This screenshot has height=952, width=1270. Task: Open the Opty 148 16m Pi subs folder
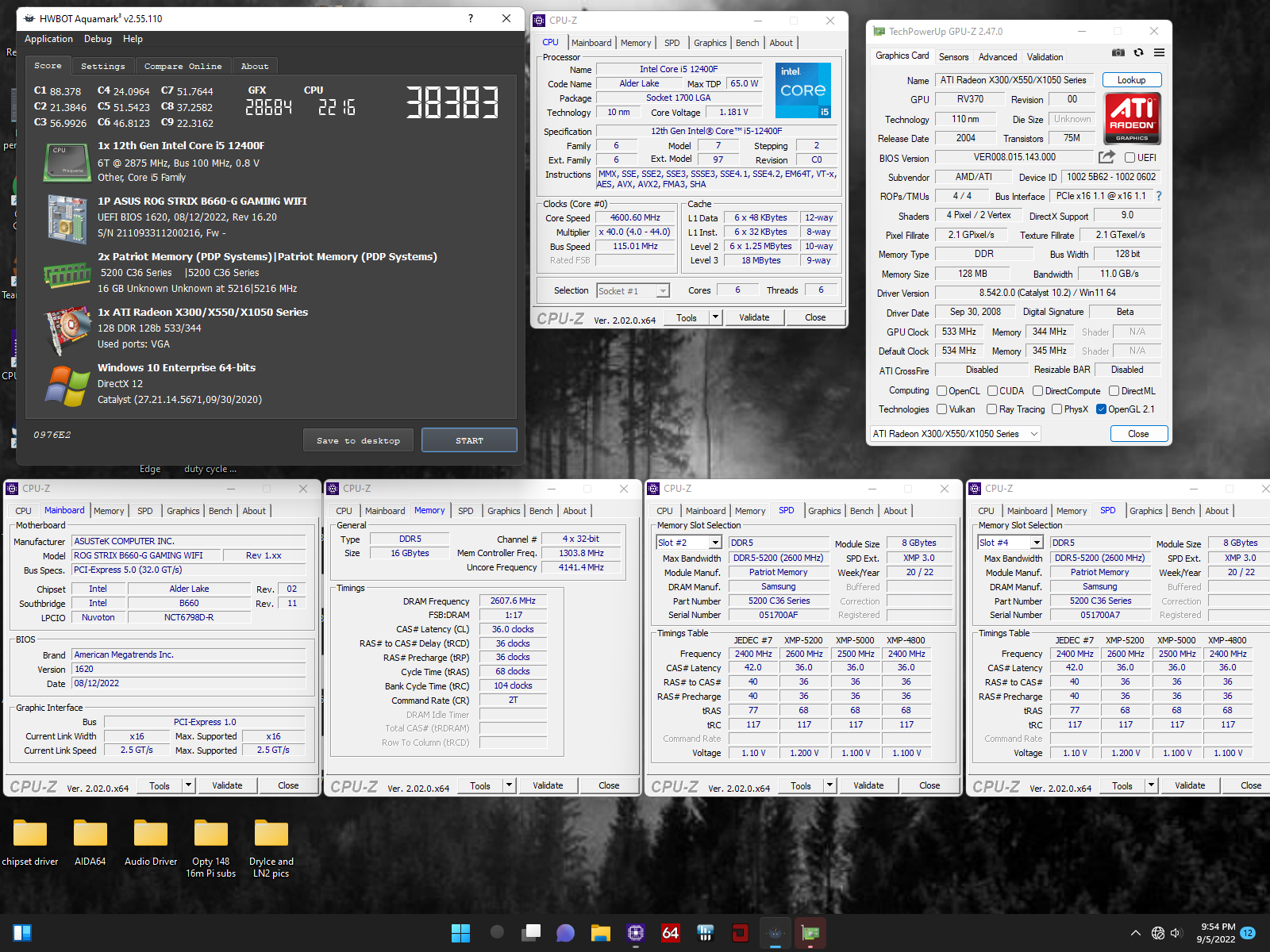click(x=211, y=850)
